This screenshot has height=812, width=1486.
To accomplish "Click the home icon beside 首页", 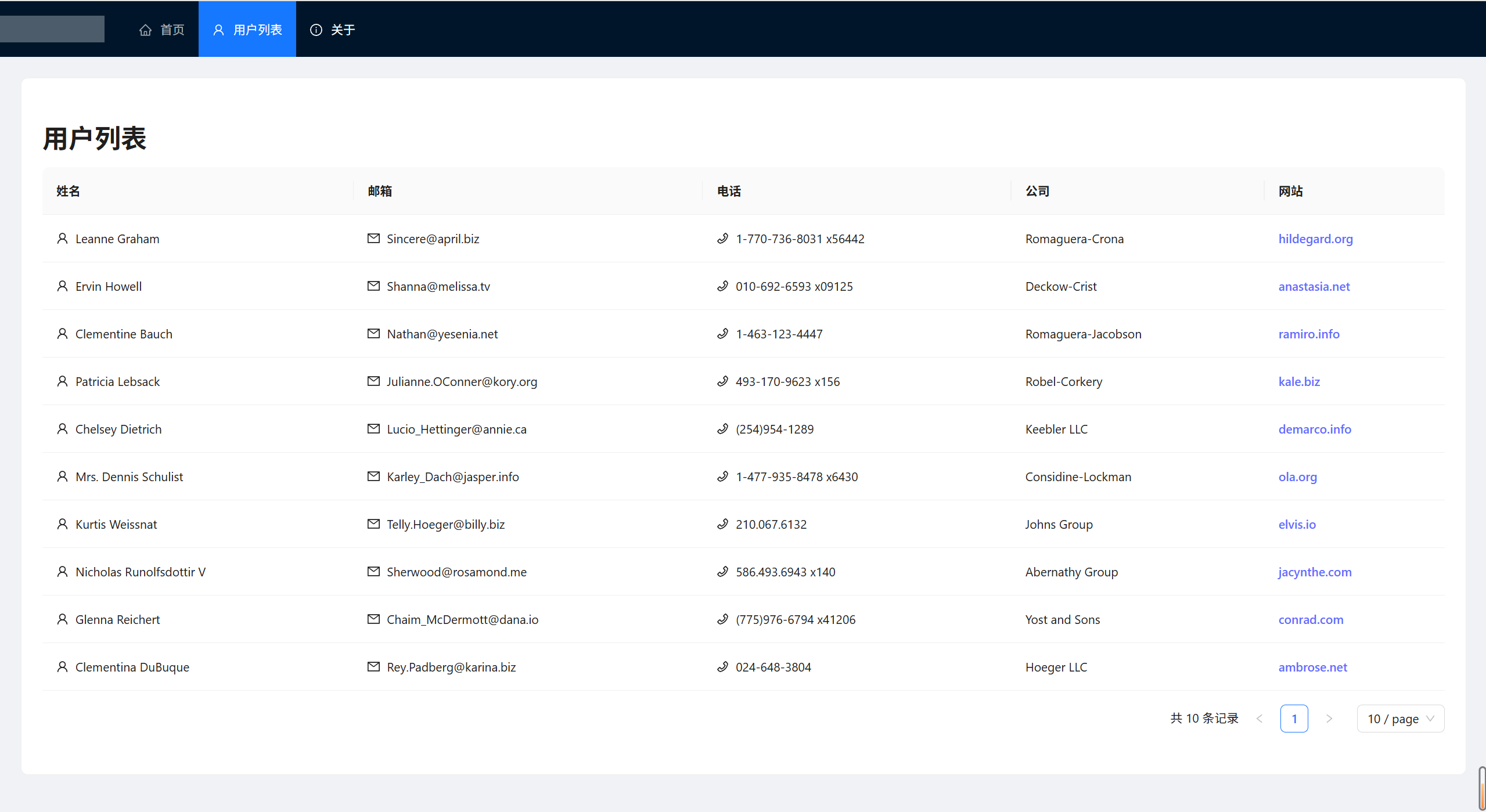I will coord(145,30).
